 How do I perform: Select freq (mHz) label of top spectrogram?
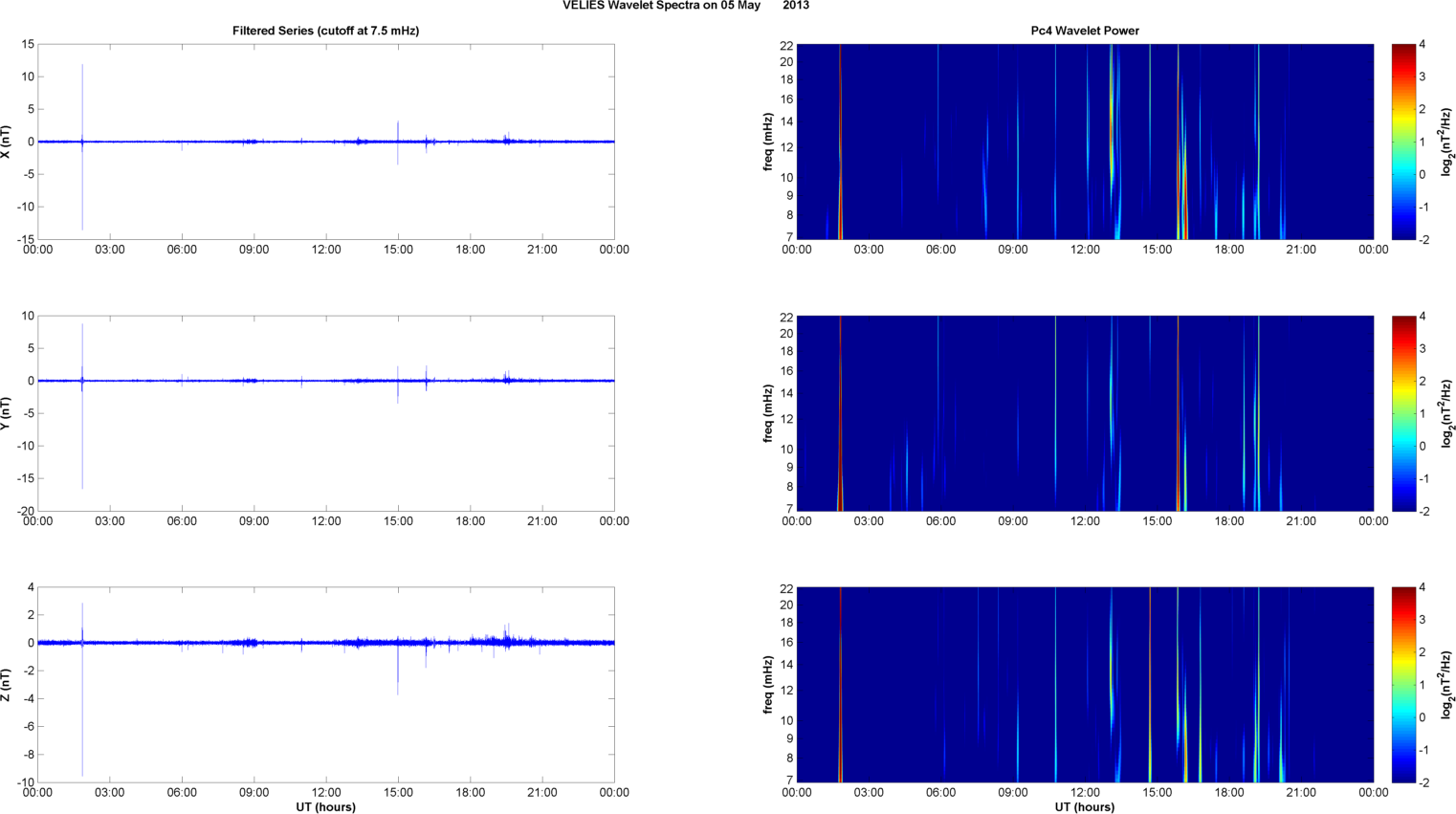pos(768,142)
